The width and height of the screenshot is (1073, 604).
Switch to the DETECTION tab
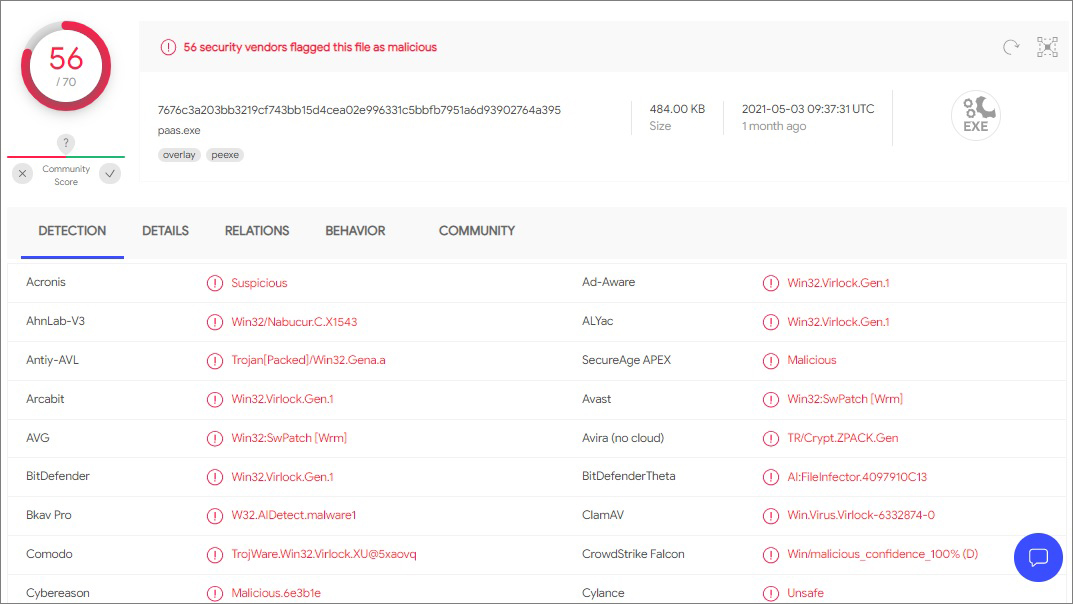click(x=72, y=231)
